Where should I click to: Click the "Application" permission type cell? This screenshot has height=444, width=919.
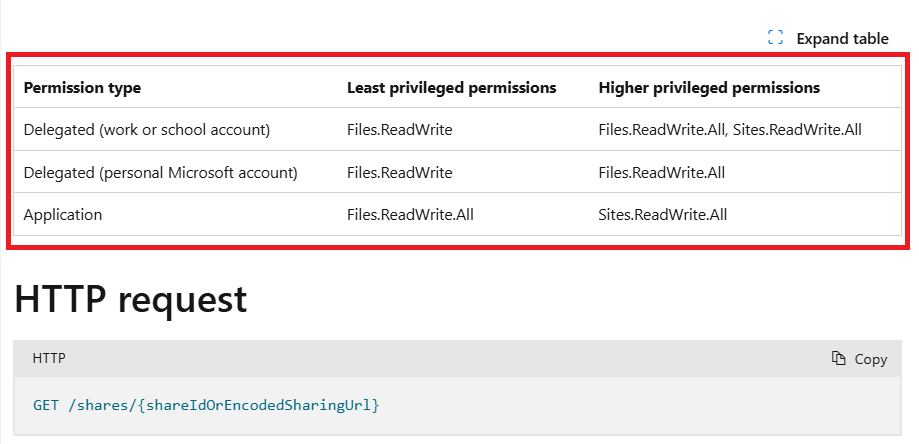63,215
